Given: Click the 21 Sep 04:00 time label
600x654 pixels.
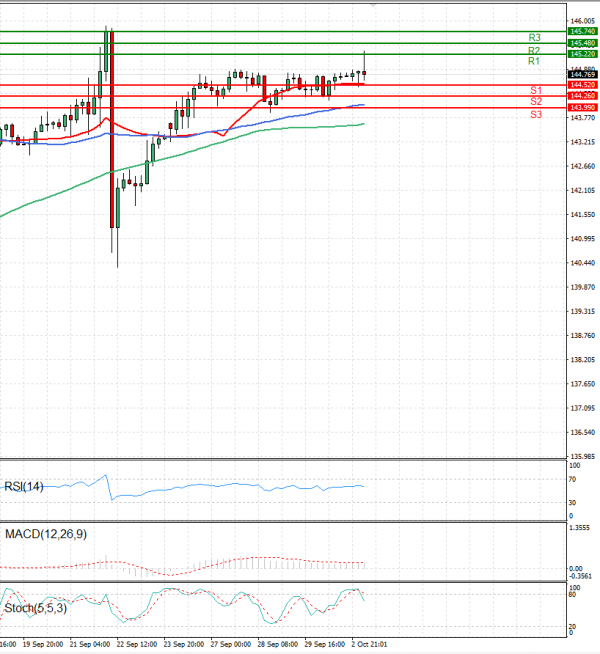Looking at the screenshot, I should tap(90, 644).
